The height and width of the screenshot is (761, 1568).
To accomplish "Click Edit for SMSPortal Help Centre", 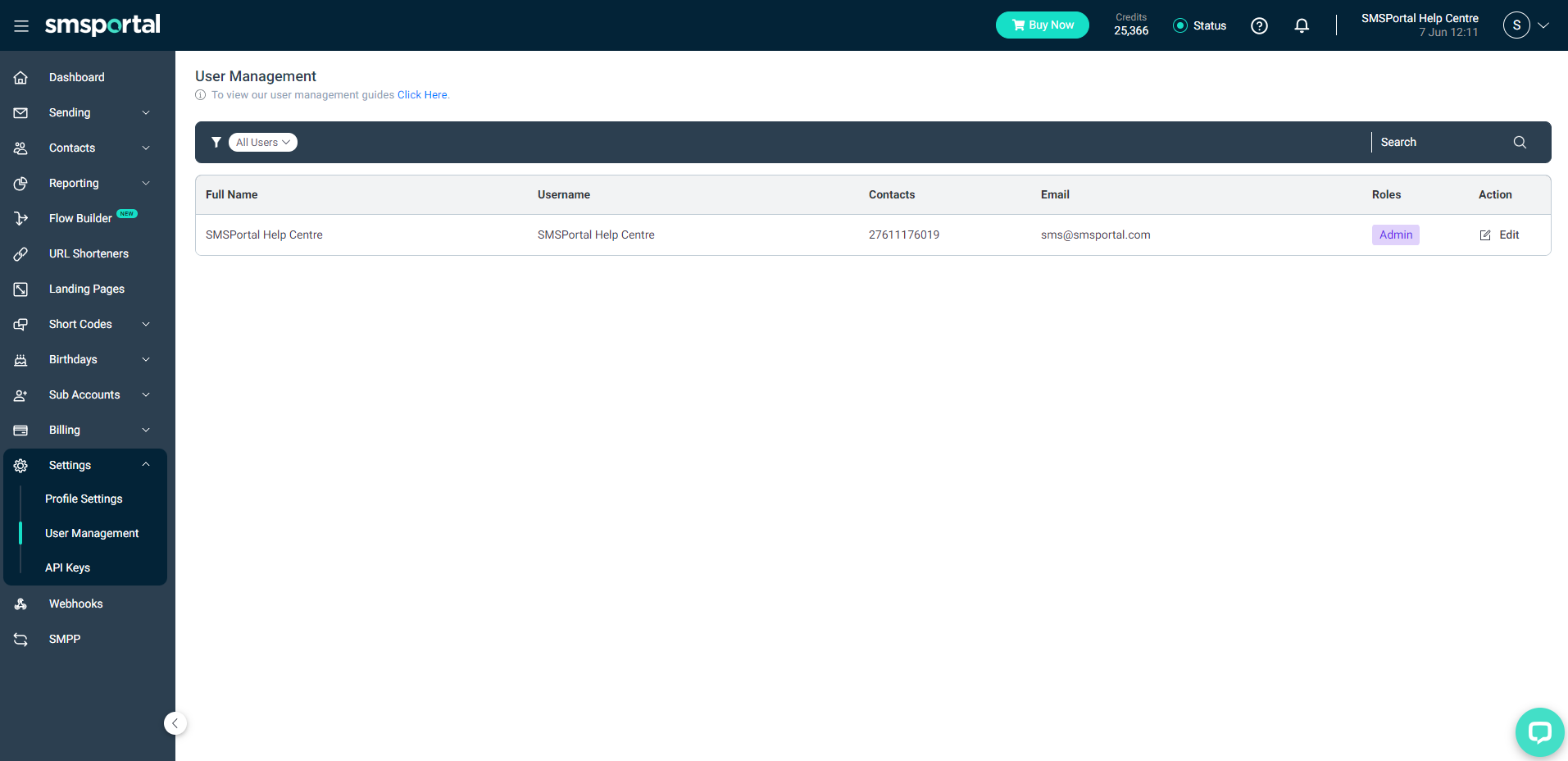I will click(x=1499, y=235).
